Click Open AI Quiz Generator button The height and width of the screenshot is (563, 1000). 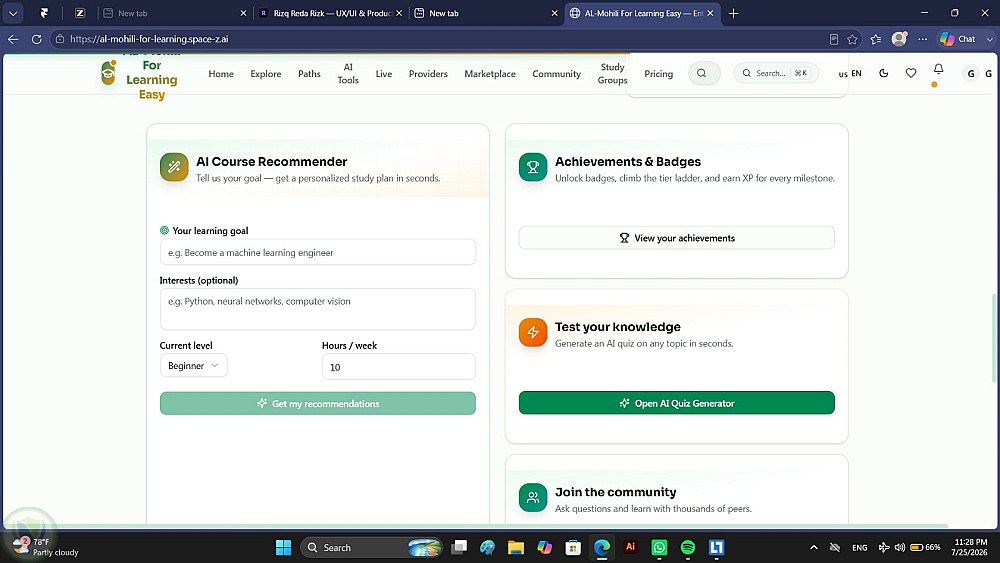click(x=676, y=403)
